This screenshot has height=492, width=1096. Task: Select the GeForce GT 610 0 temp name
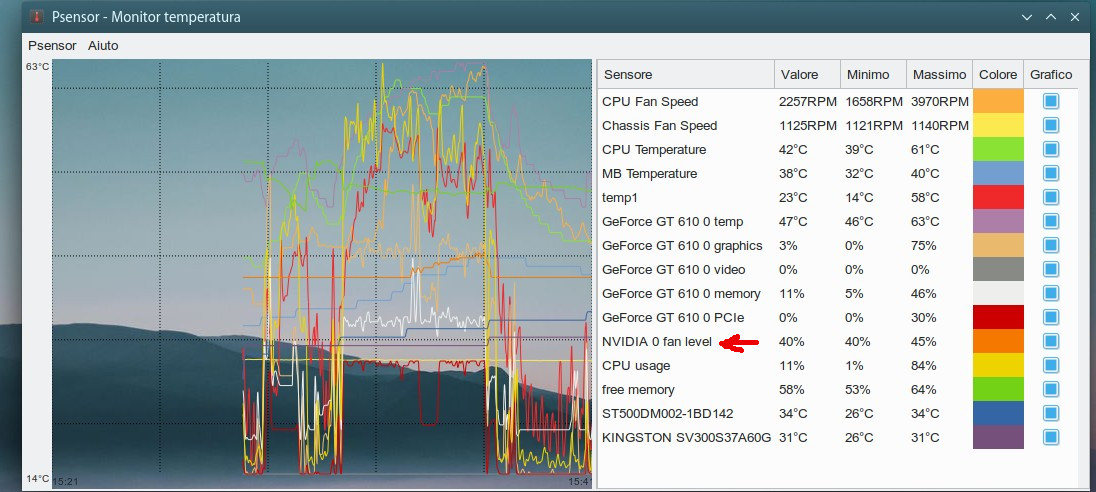(x=672, y=222)
